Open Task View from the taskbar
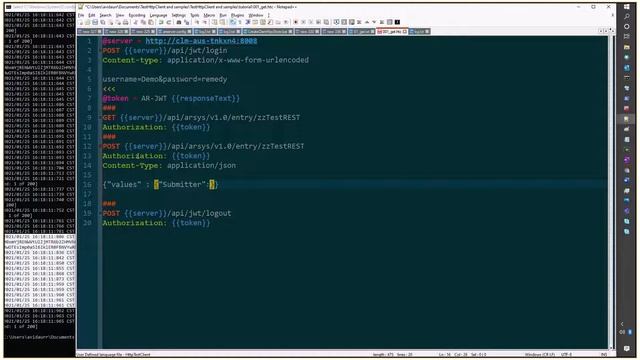The image size is (640, 360). click(x=627, y=37)
